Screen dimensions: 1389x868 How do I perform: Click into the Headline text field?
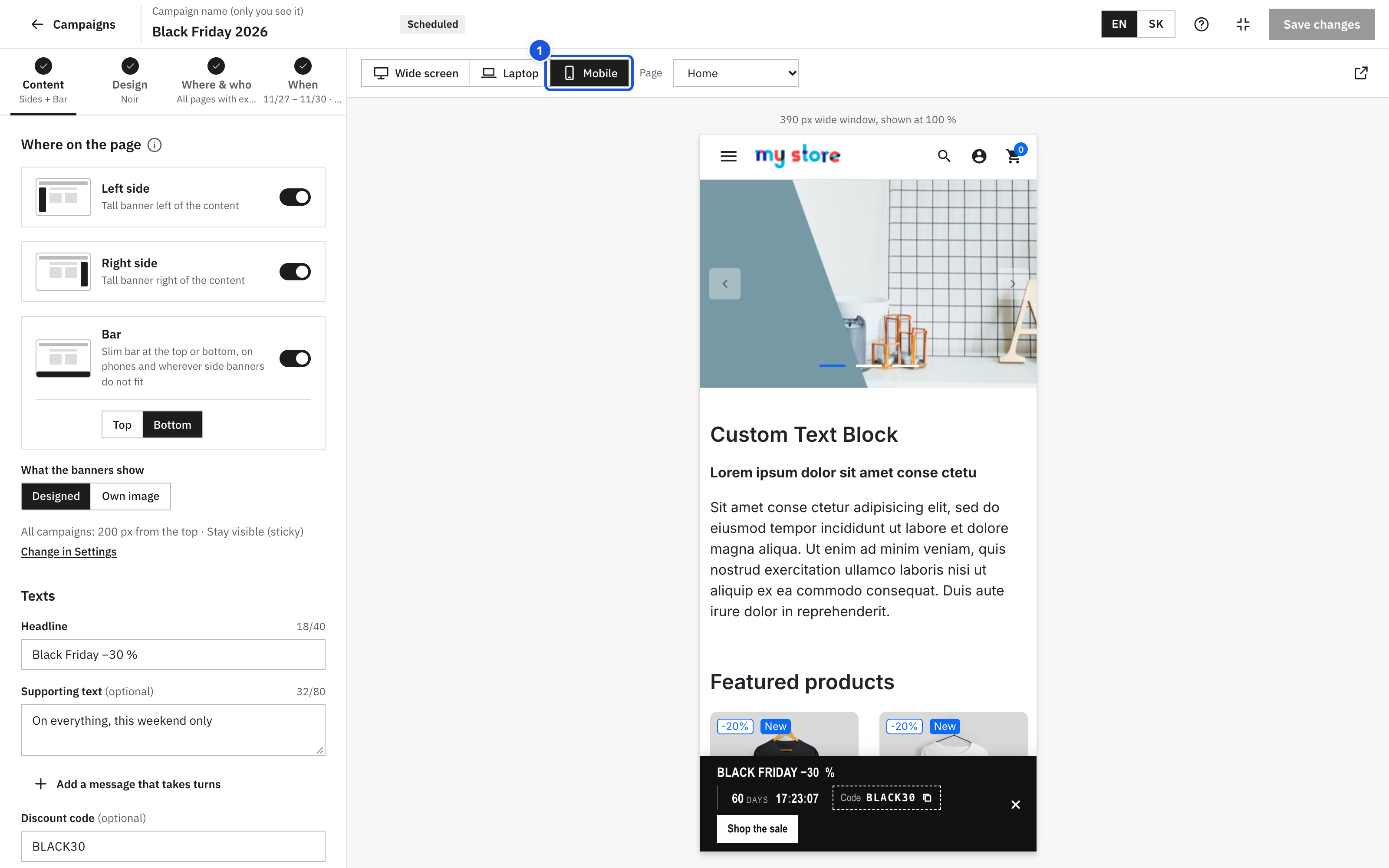173,654
